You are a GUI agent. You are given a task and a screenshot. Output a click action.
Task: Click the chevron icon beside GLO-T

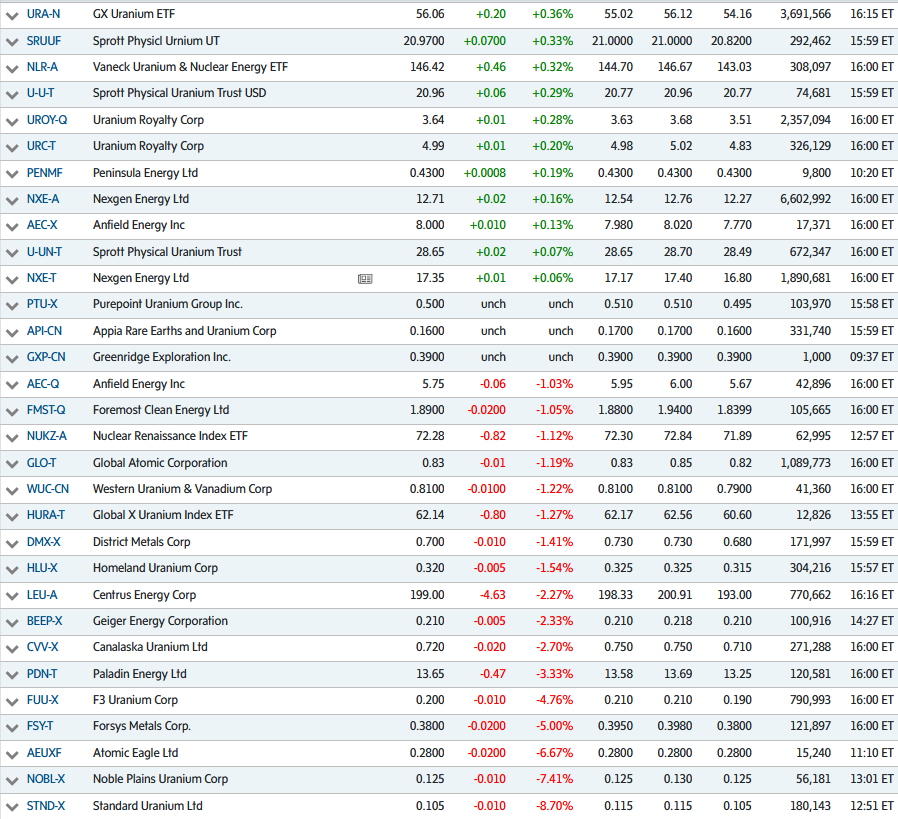[12, 463]
